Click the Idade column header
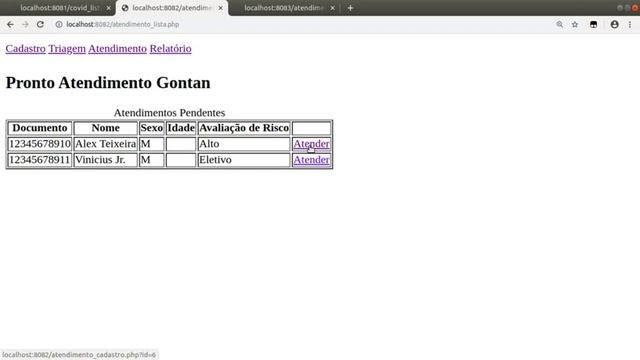640x360 pixels. click(x=181, y=128)
